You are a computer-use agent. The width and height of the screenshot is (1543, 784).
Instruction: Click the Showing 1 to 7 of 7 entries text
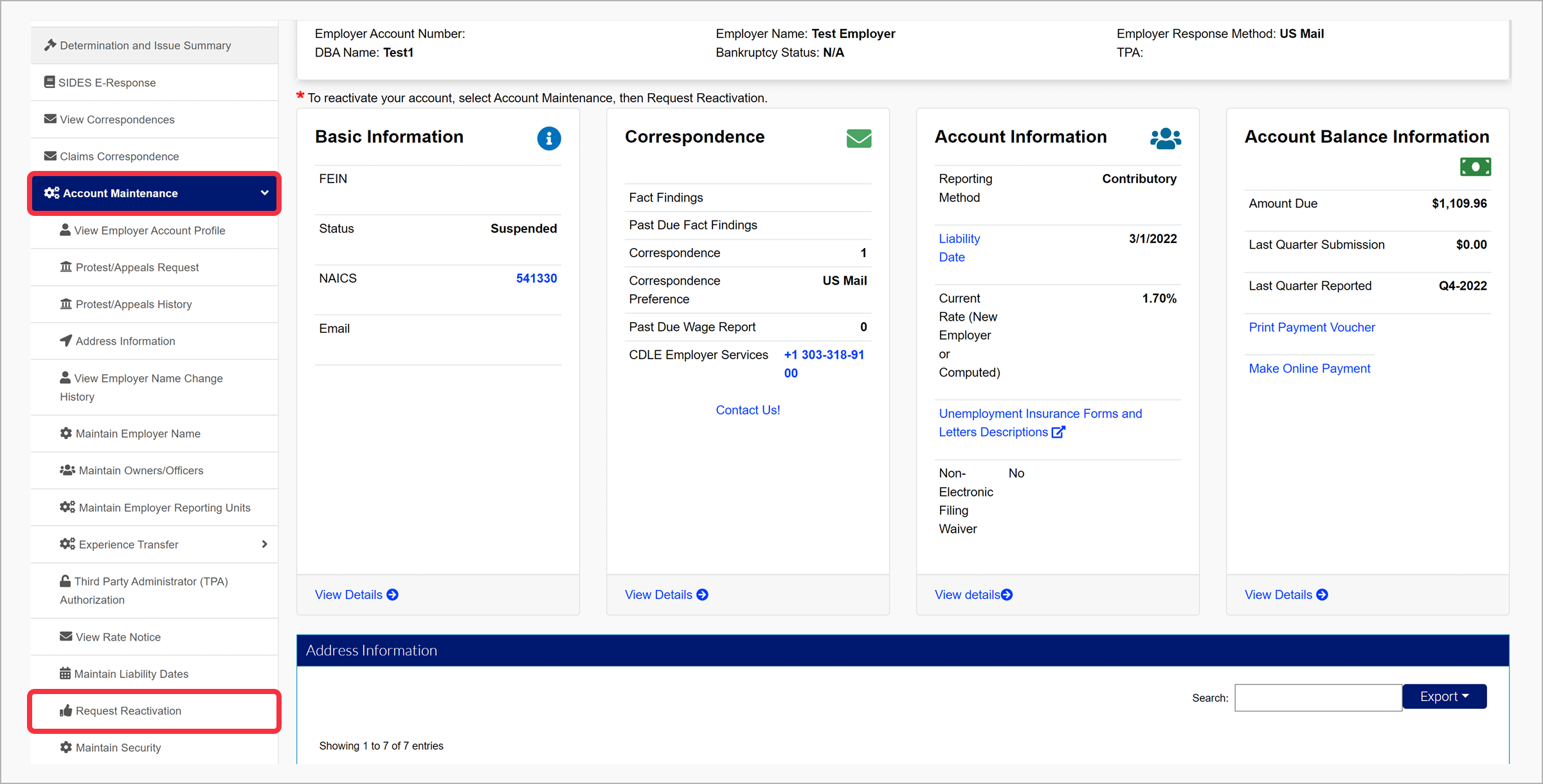click(381, 745)
